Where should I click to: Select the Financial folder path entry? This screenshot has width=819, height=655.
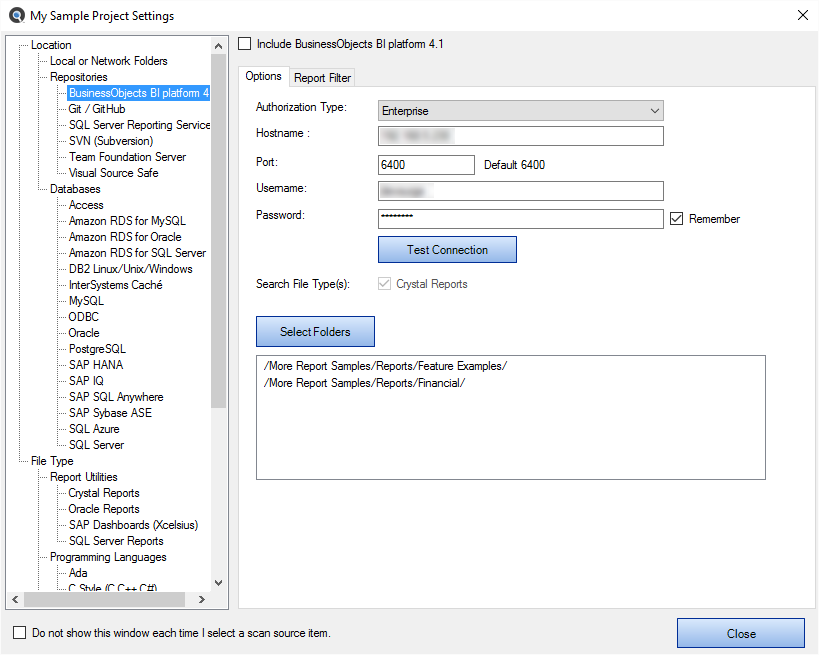click(x=364, y=383)
